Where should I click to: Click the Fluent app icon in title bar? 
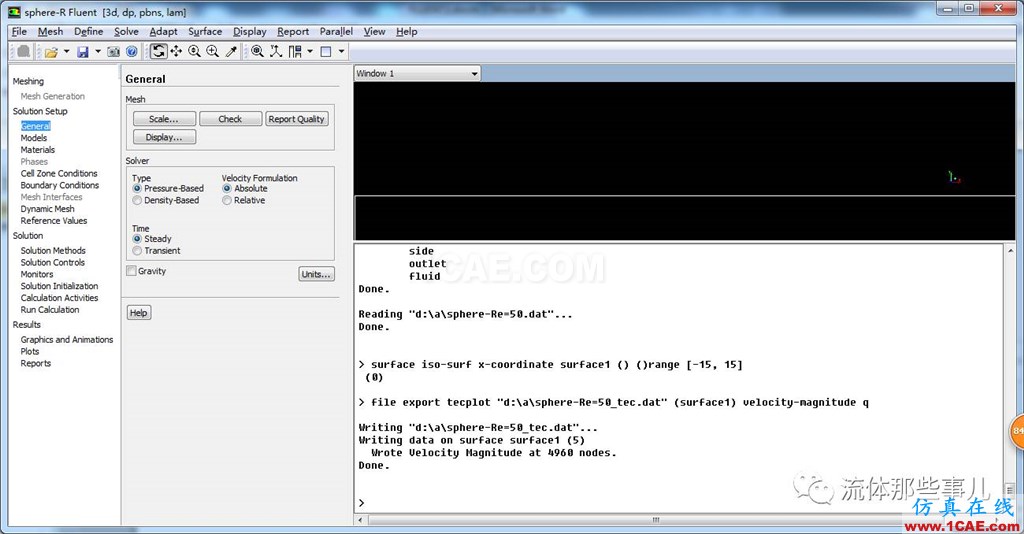pos(14,12)
